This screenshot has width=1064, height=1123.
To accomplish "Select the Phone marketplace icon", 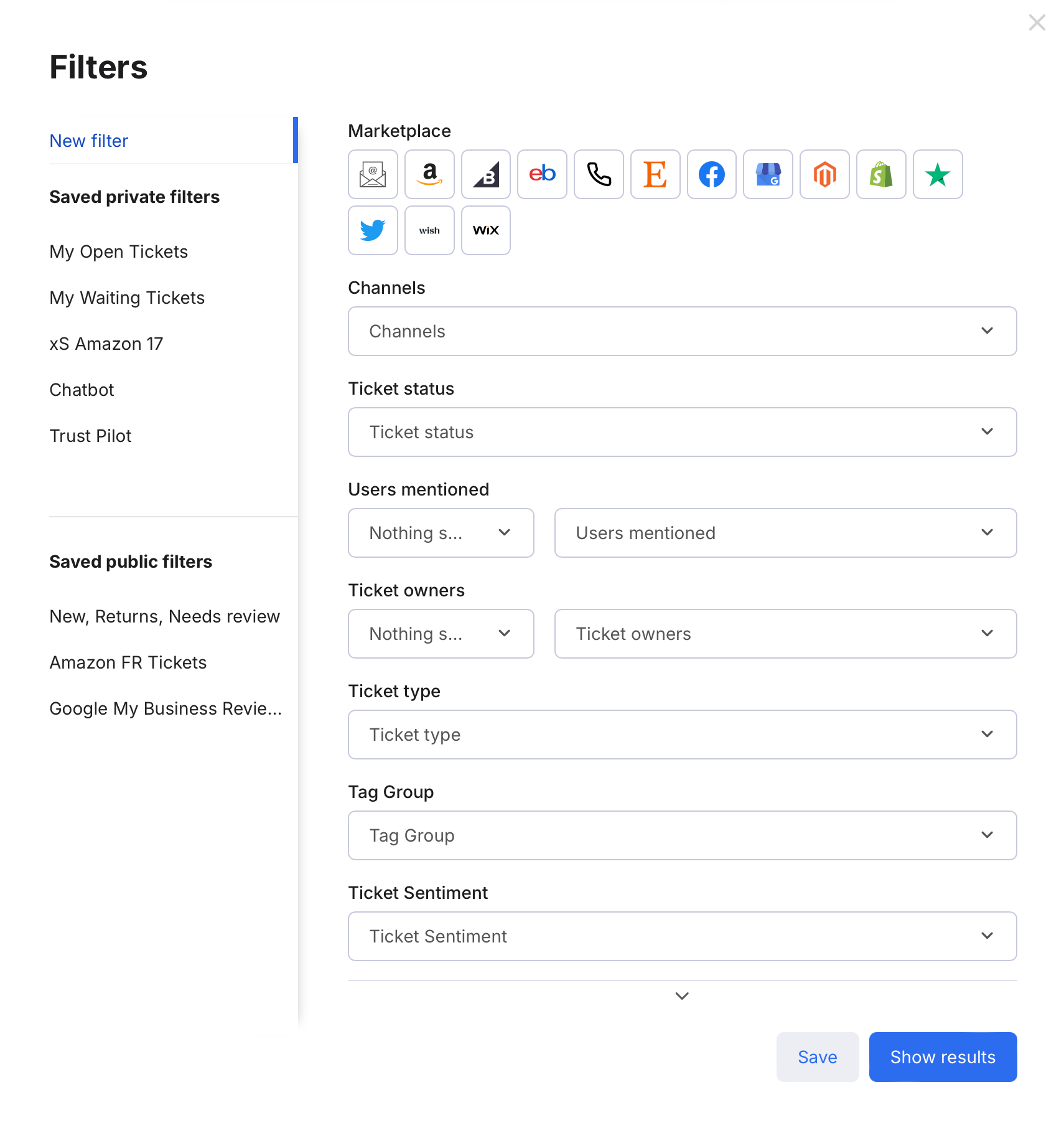I will [x=599, y=174].
